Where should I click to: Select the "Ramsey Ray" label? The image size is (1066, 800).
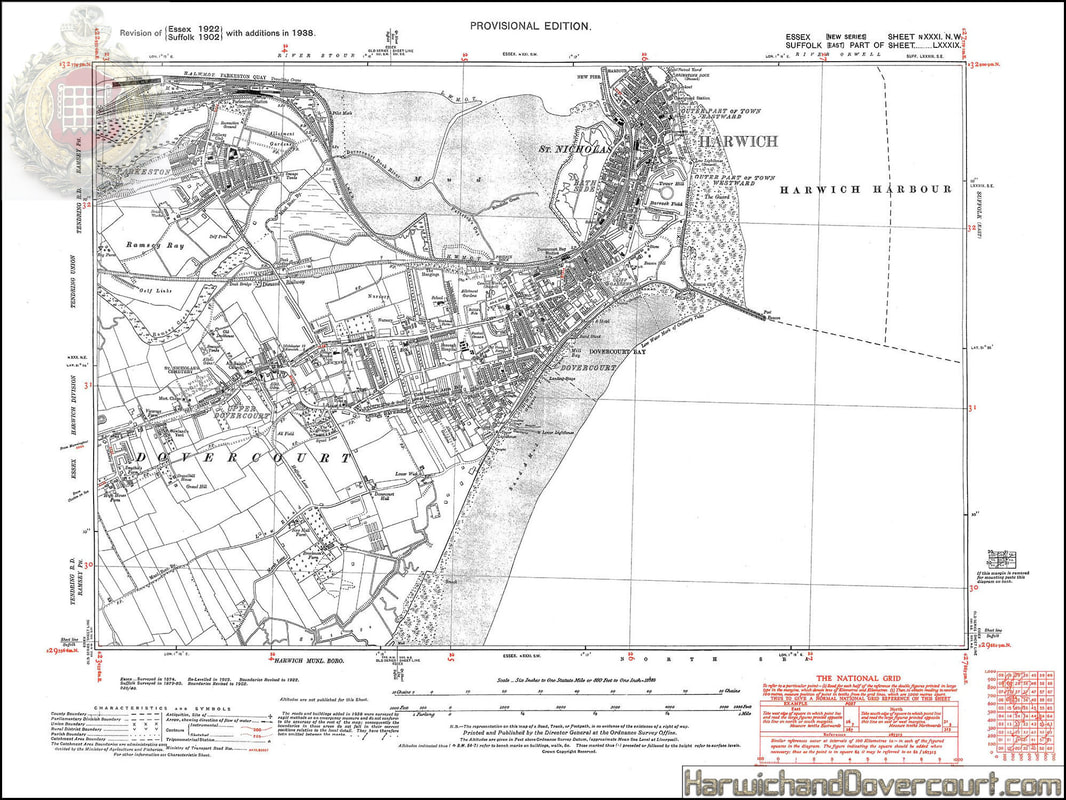[154, 245]
